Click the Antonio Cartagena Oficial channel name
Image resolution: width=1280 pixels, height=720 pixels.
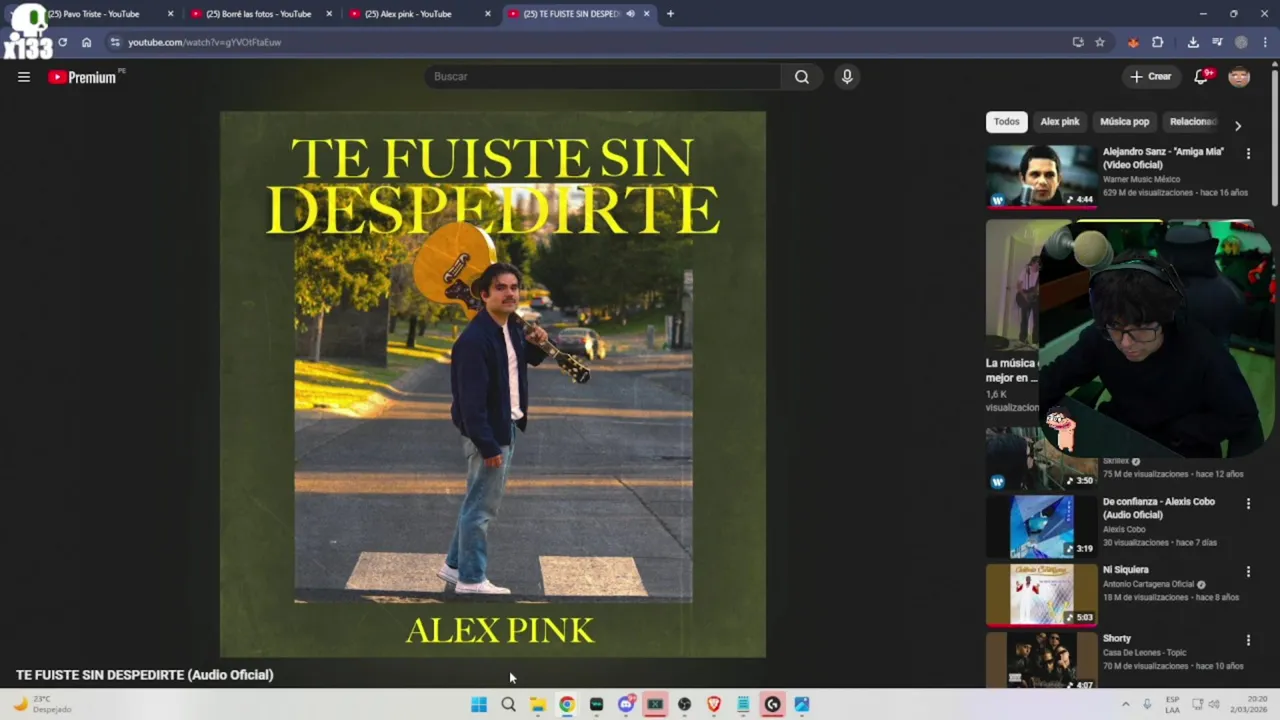click(x=1149, y=584)
